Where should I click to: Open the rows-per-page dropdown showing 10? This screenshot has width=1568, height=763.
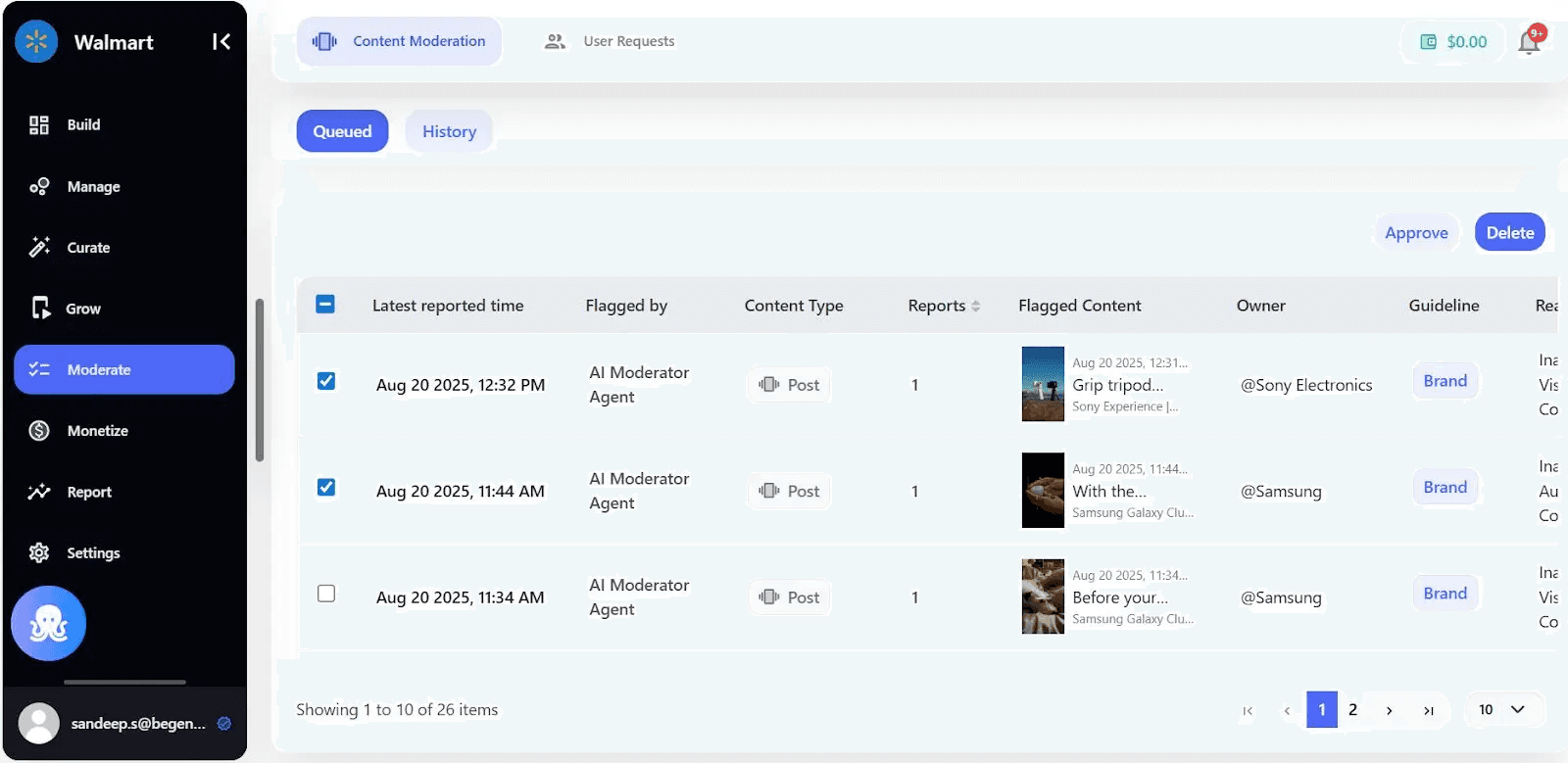[x=1503, y=710]
